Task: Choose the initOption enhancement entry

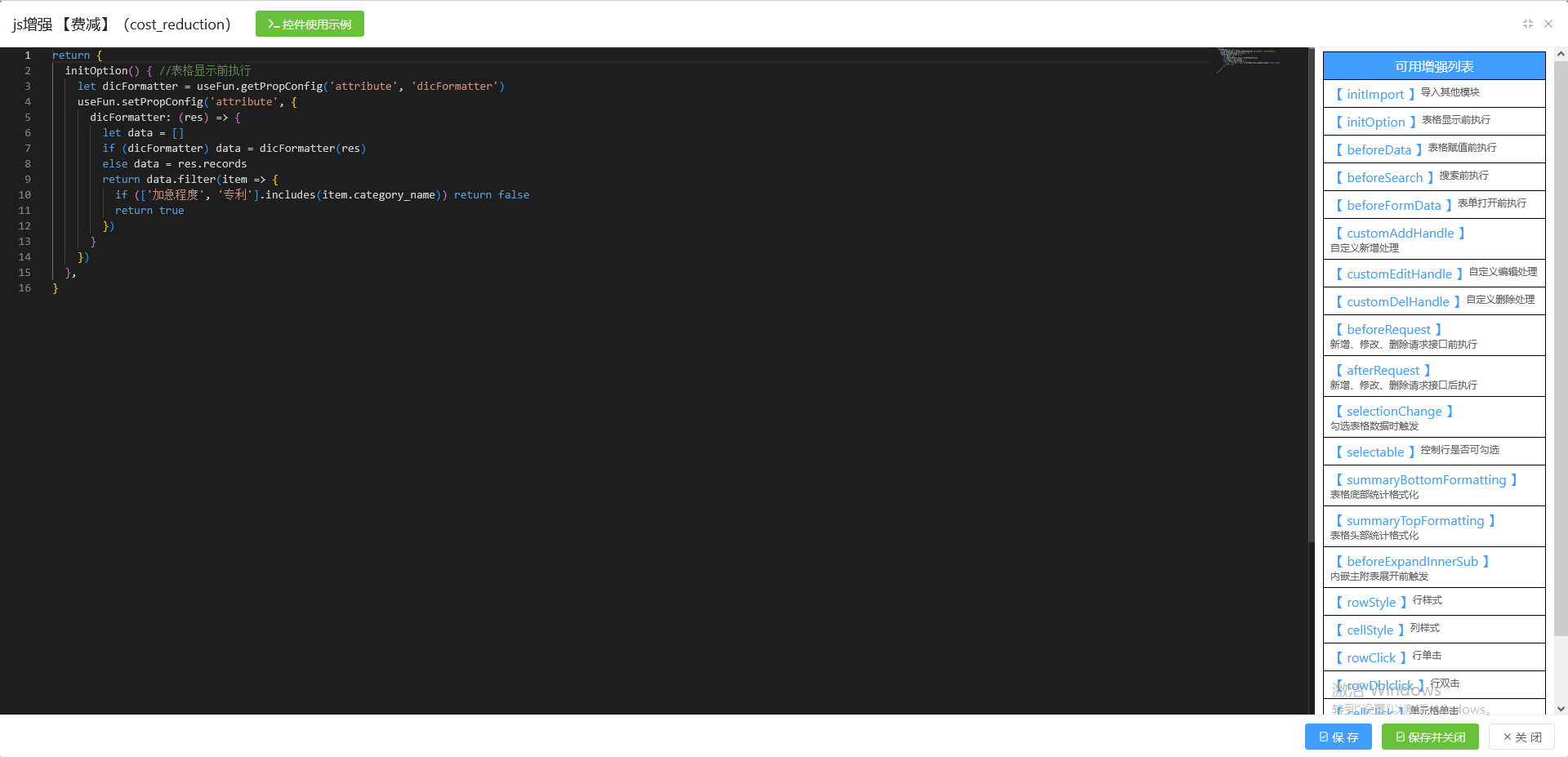Action: 1375,122
